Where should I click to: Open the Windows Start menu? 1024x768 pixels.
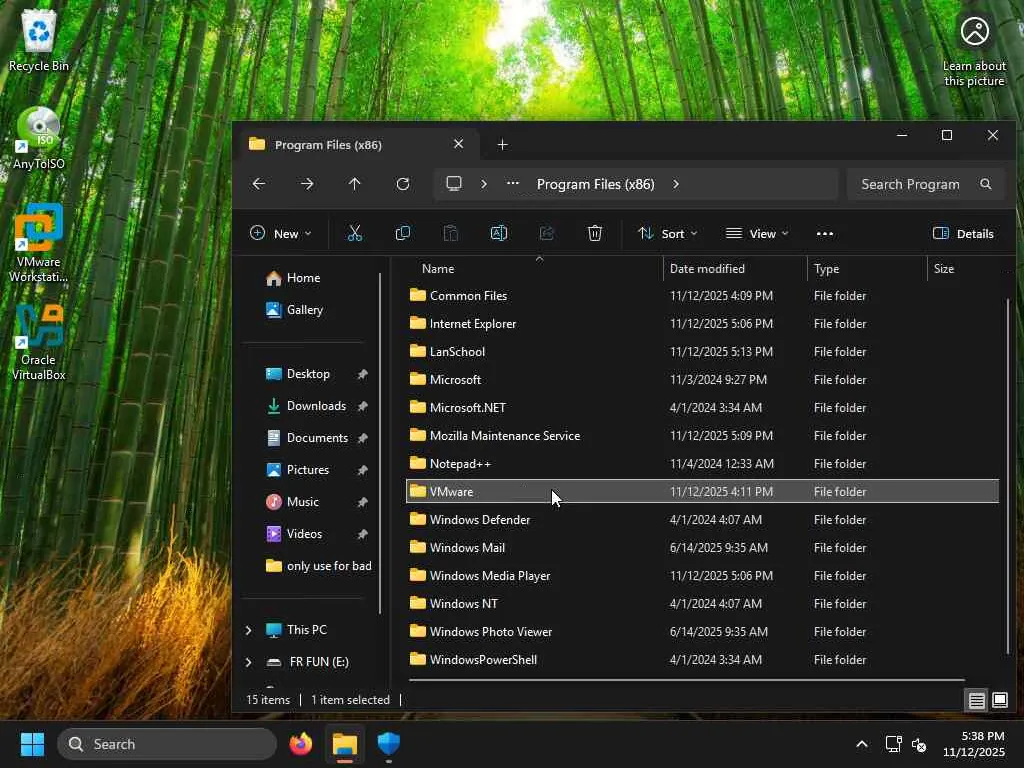[x=32, y=744]
